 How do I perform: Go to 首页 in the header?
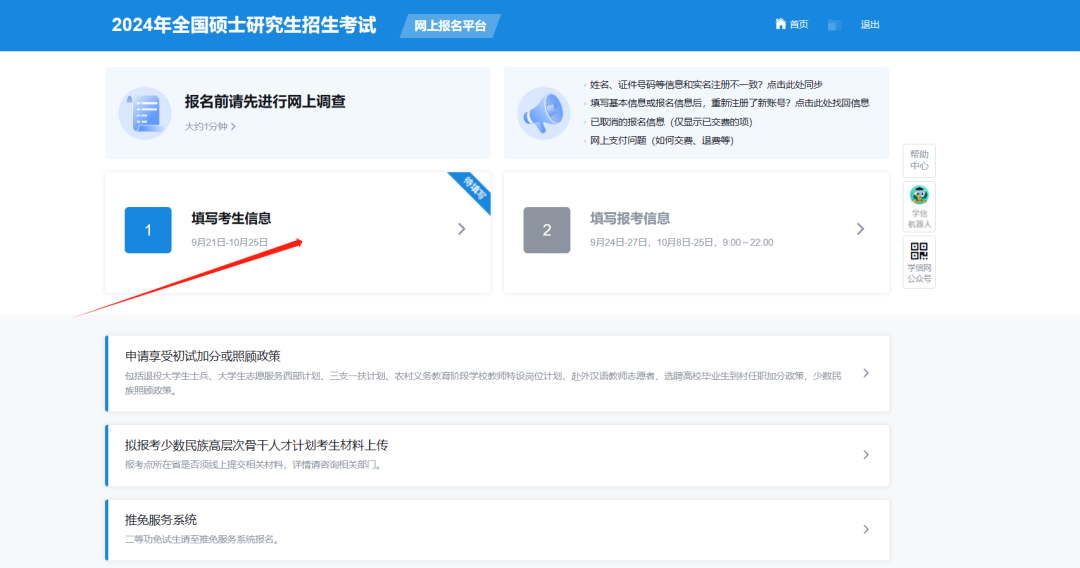click(x=799, y=25)
